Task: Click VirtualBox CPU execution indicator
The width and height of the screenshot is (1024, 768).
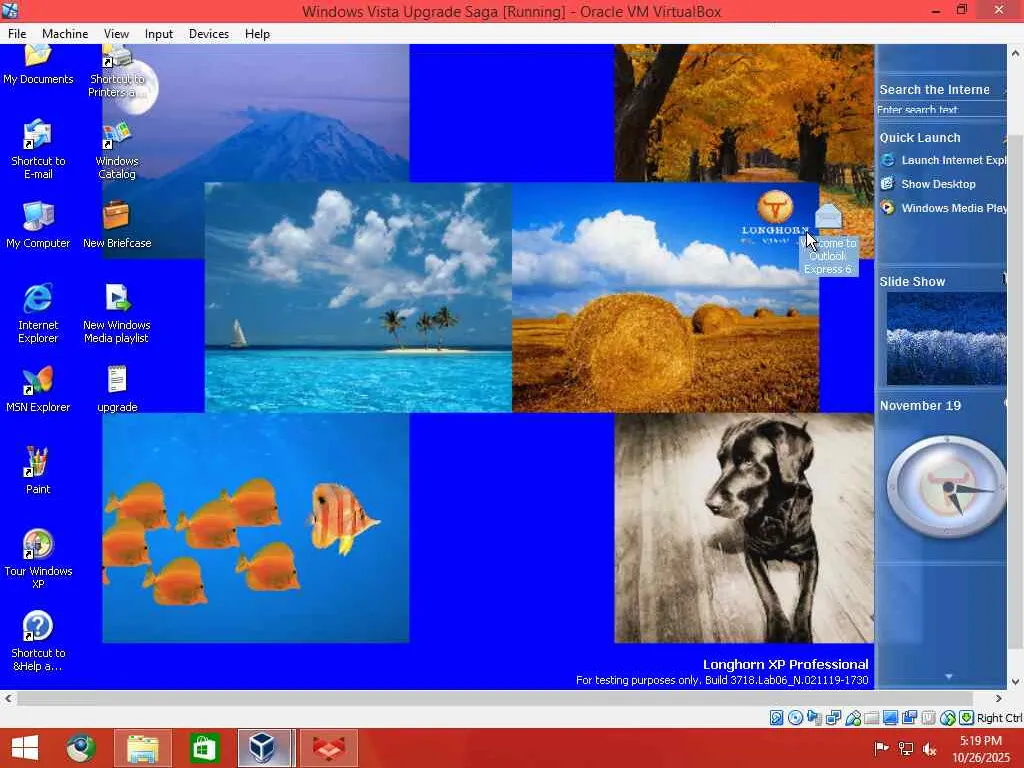Action: (929, 718)
